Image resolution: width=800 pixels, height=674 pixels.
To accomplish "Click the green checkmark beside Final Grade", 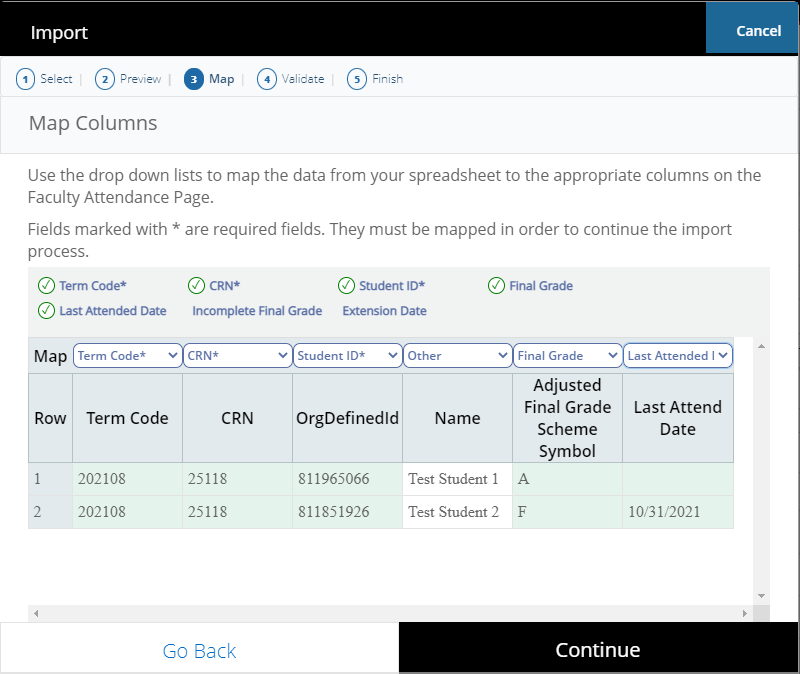I will 497,286.
